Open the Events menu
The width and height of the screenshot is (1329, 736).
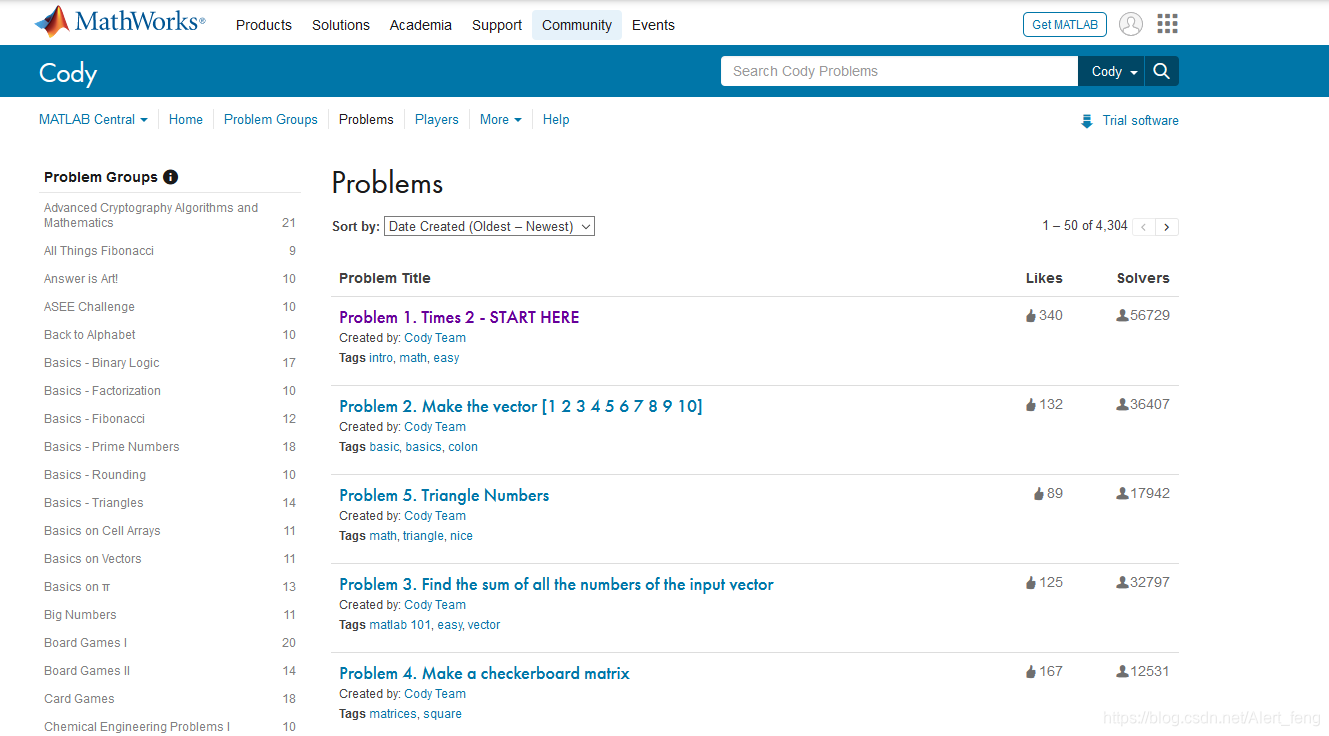pos(653,25)
